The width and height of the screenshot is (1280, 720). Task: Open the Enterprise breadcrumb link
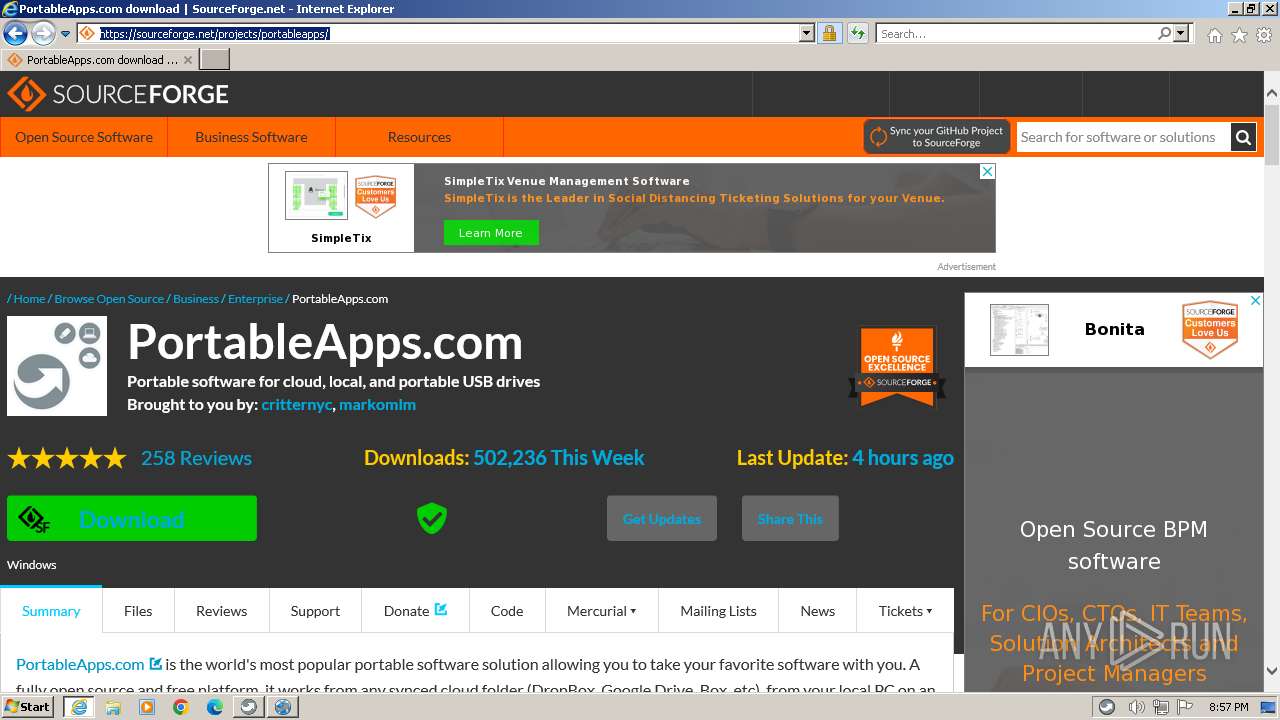[255, 299]
